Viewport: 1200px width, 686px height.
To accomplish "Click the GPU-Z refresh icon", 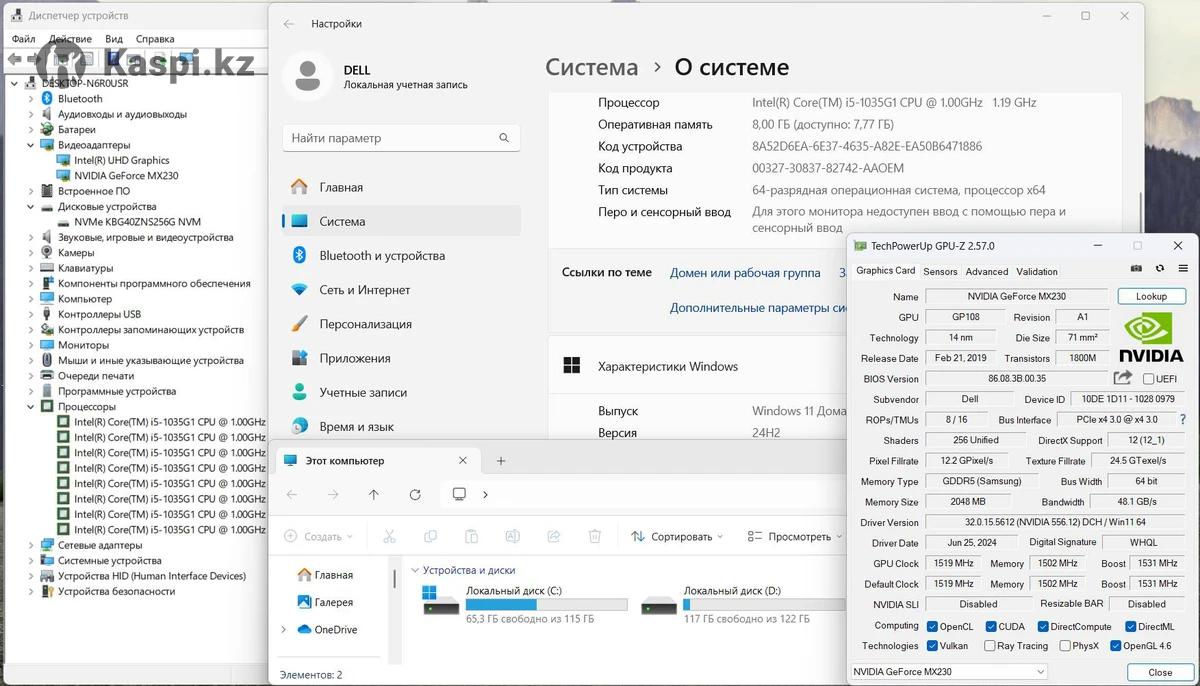I will [1160, 269].
